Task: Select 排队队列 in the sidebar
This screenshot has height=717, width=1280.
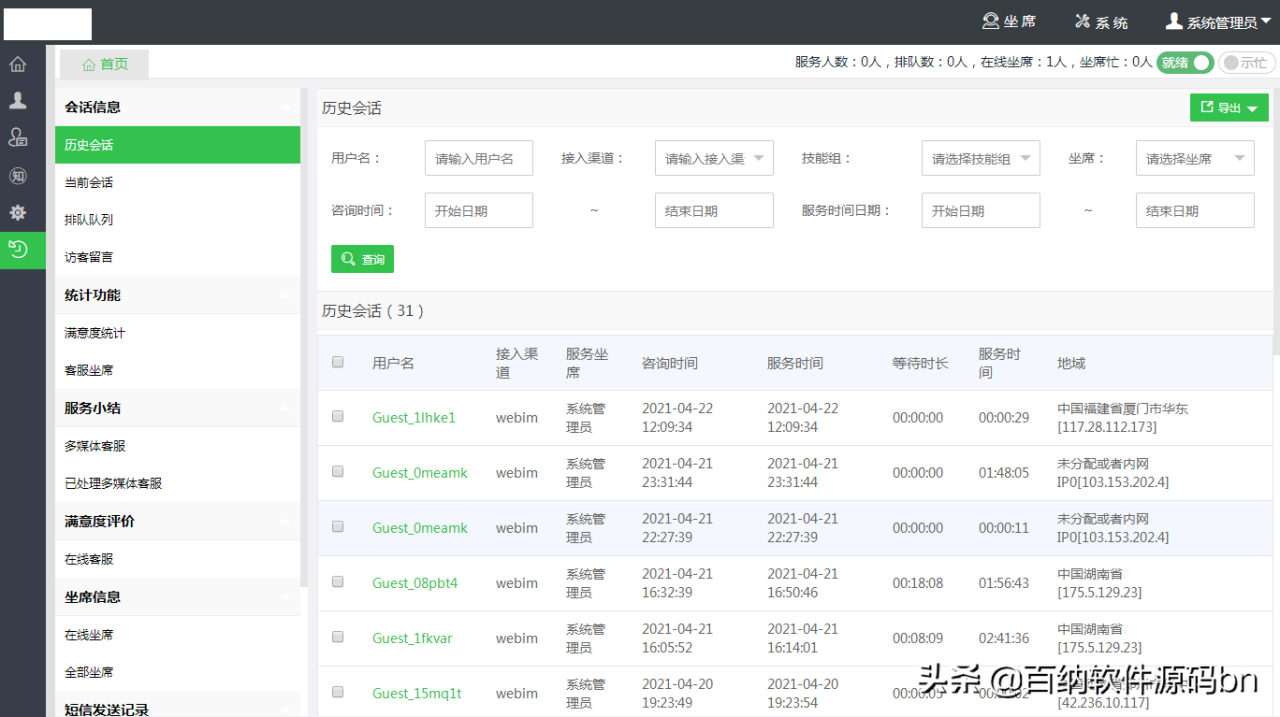Action: click(178, 219)
